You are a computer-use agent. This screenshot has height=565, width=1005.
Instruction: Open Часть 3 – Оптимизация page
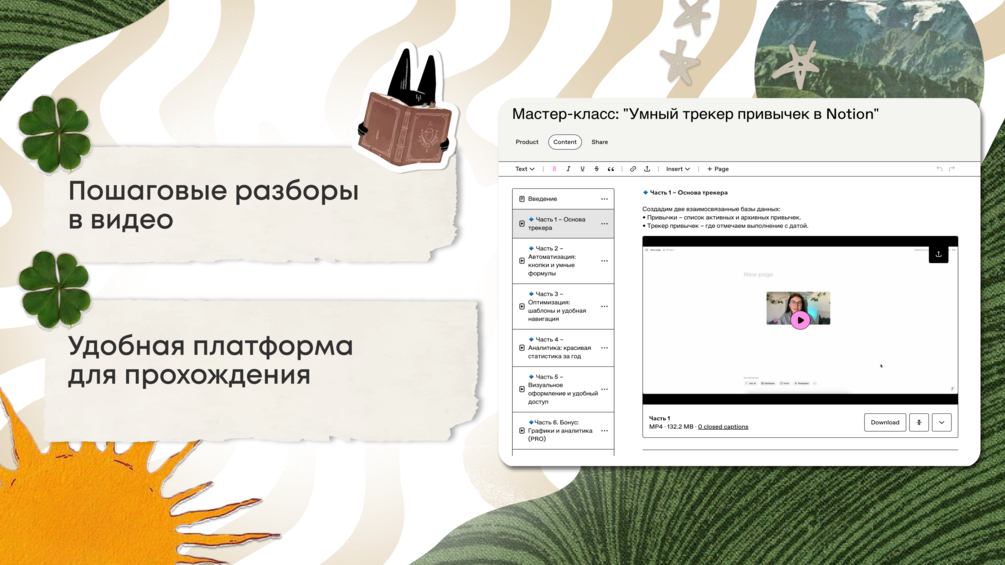click(563, 306)
